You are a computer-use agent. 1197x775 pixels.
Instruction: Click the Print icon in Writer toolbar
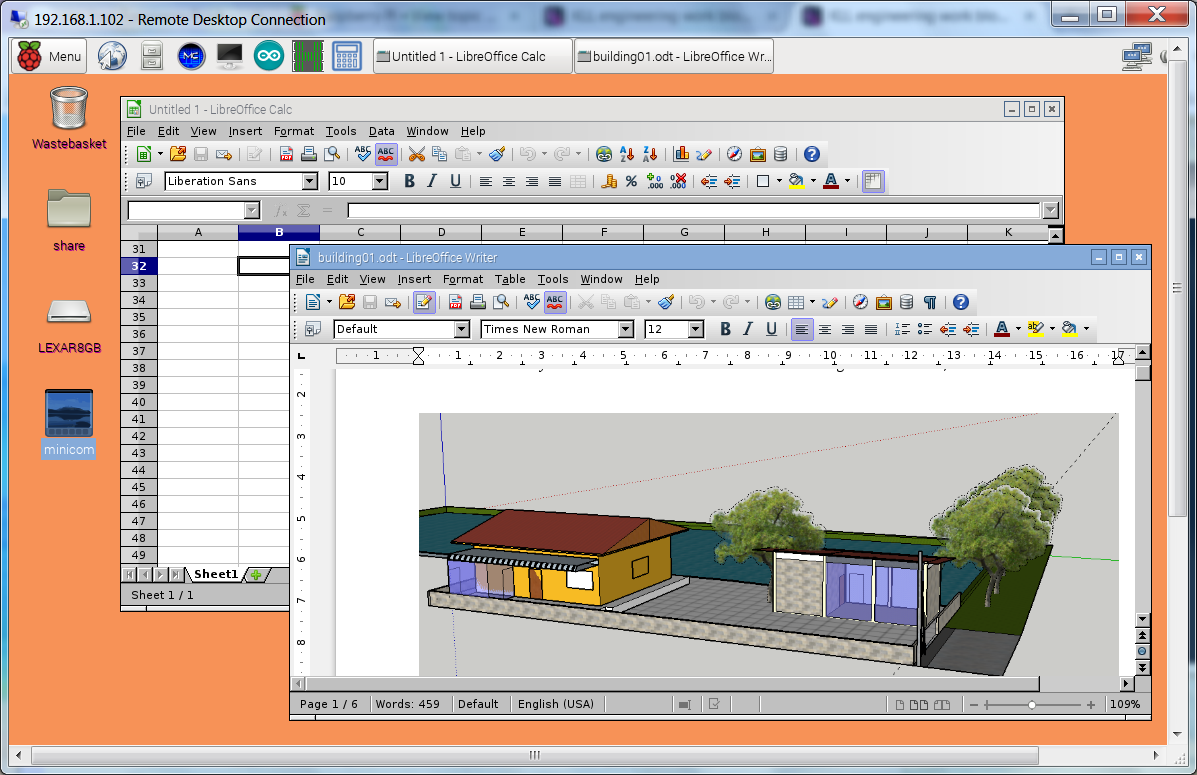click(478, 302)
